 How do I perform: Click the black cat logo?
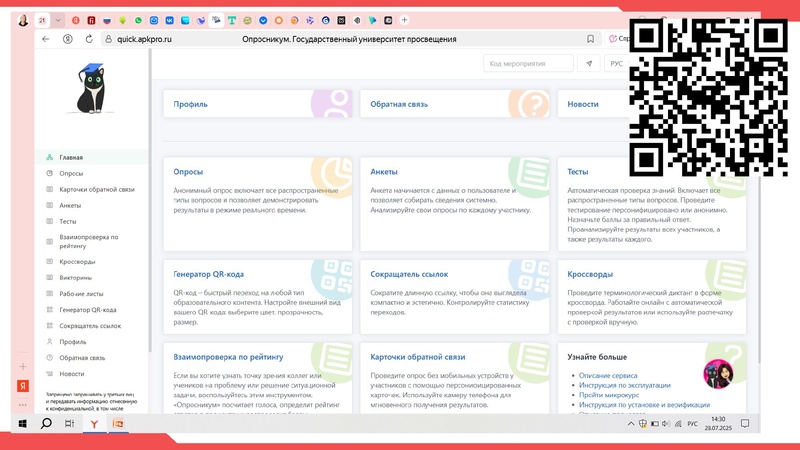[x=92, y=88]
